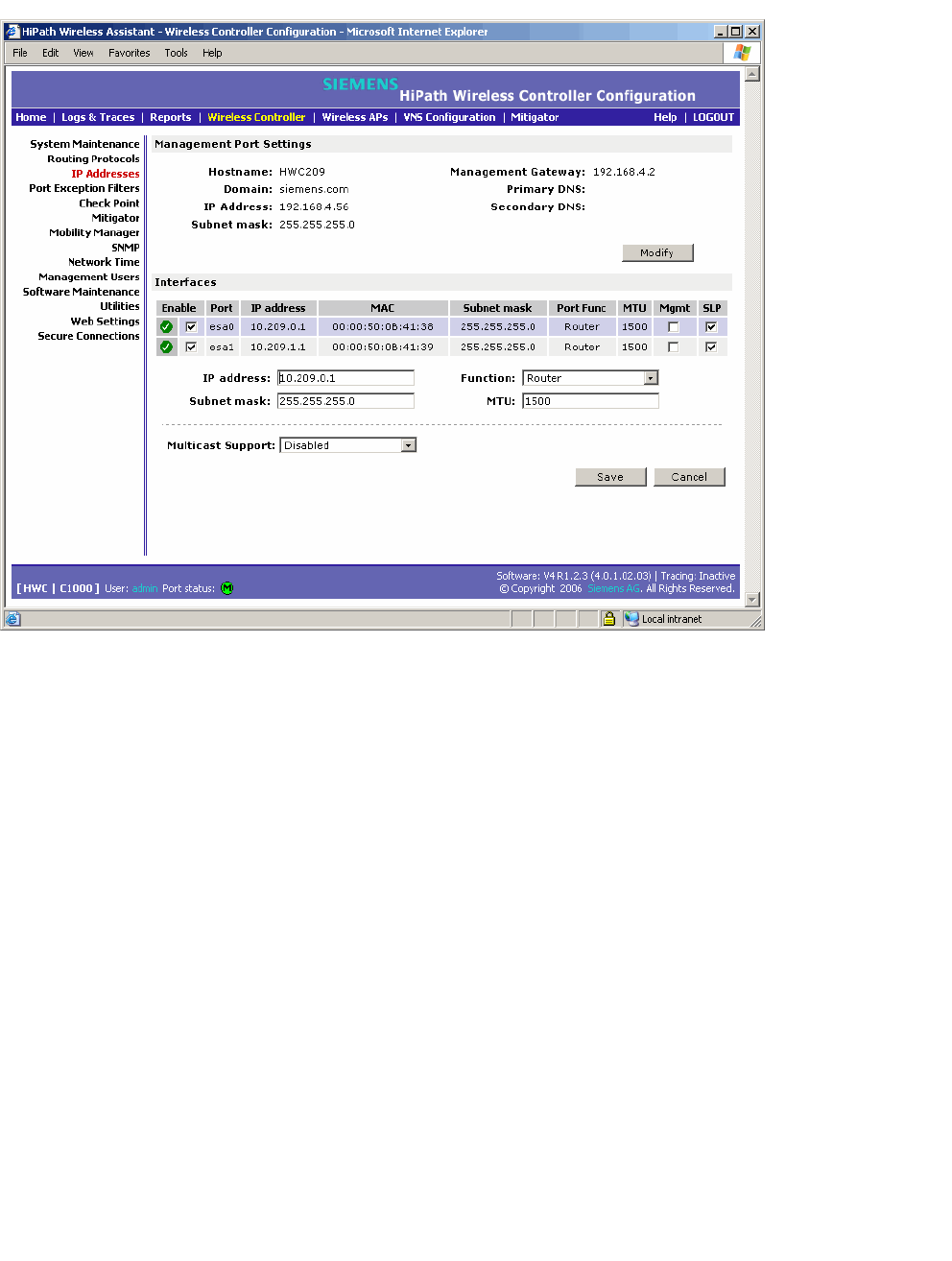Click the Siemens AG link in footer
Screen dimensions: 952x1261
pyautogui.click(x=613, y=589)
